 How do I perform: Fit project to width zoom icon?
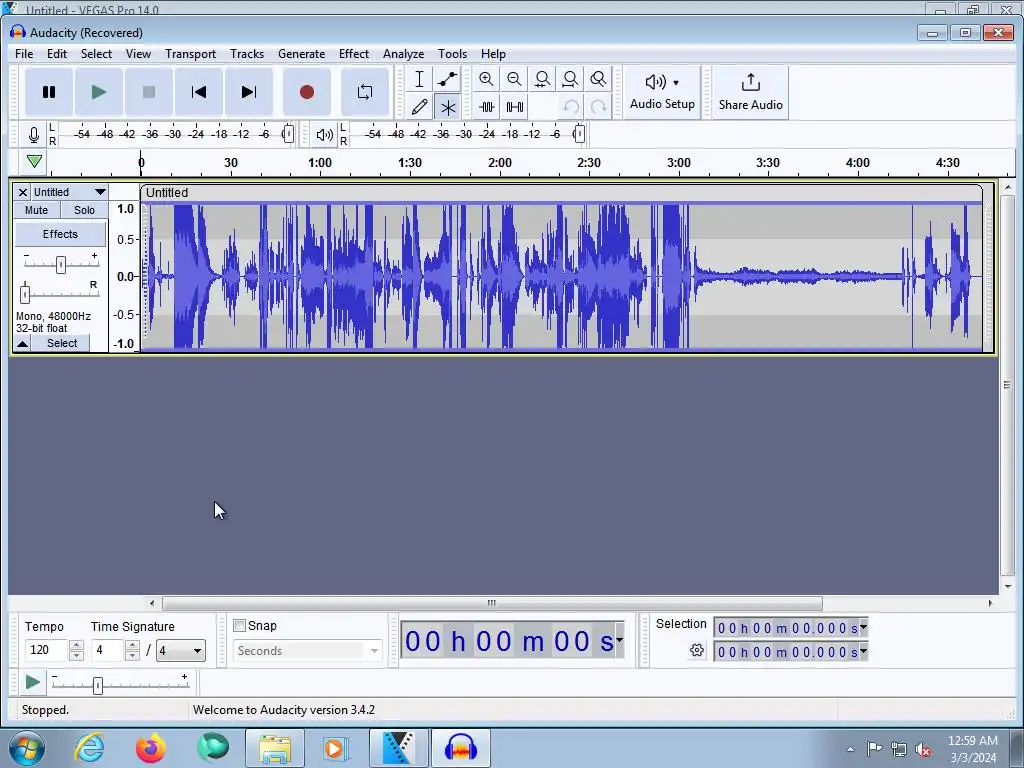point(570,80)
